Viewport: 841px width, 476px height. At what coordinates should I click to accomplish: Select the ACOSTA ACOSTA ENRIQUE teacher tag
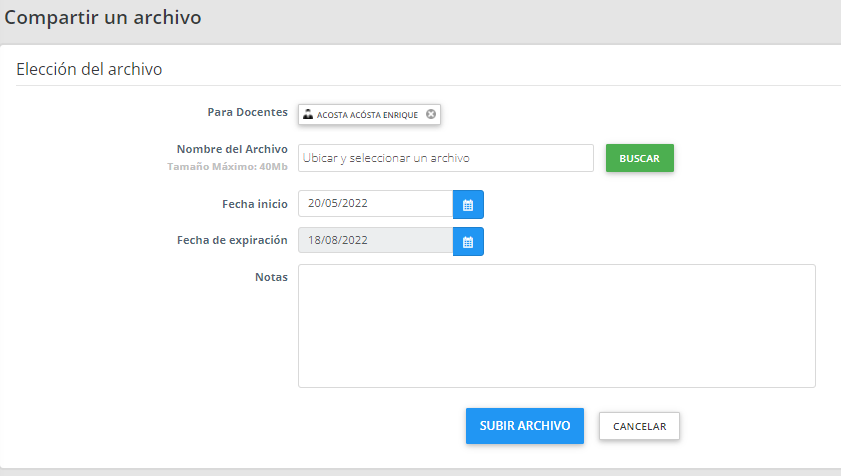point(367,115)
